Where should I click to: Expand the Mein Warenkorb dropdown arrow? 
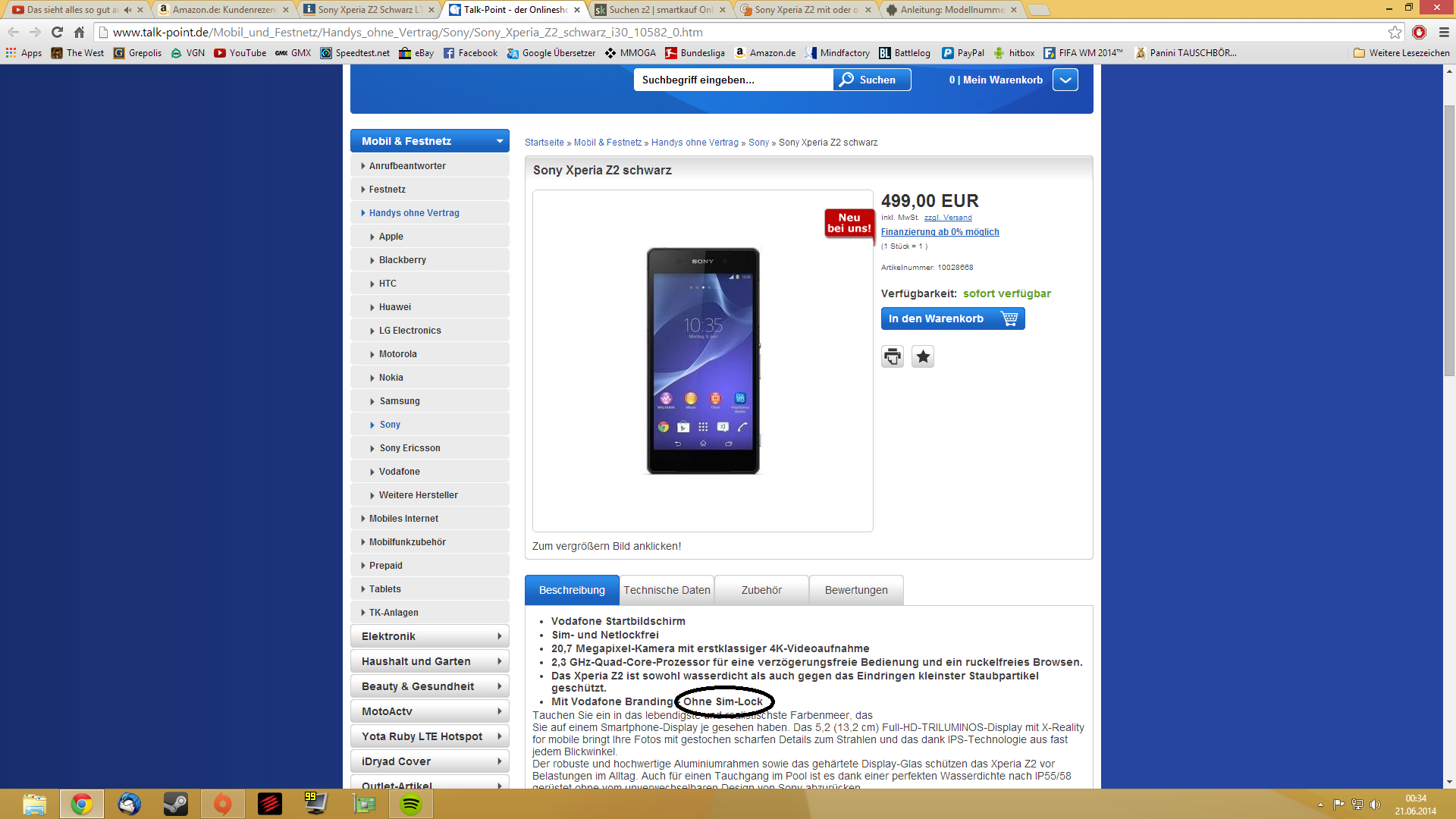[1065, 80]
